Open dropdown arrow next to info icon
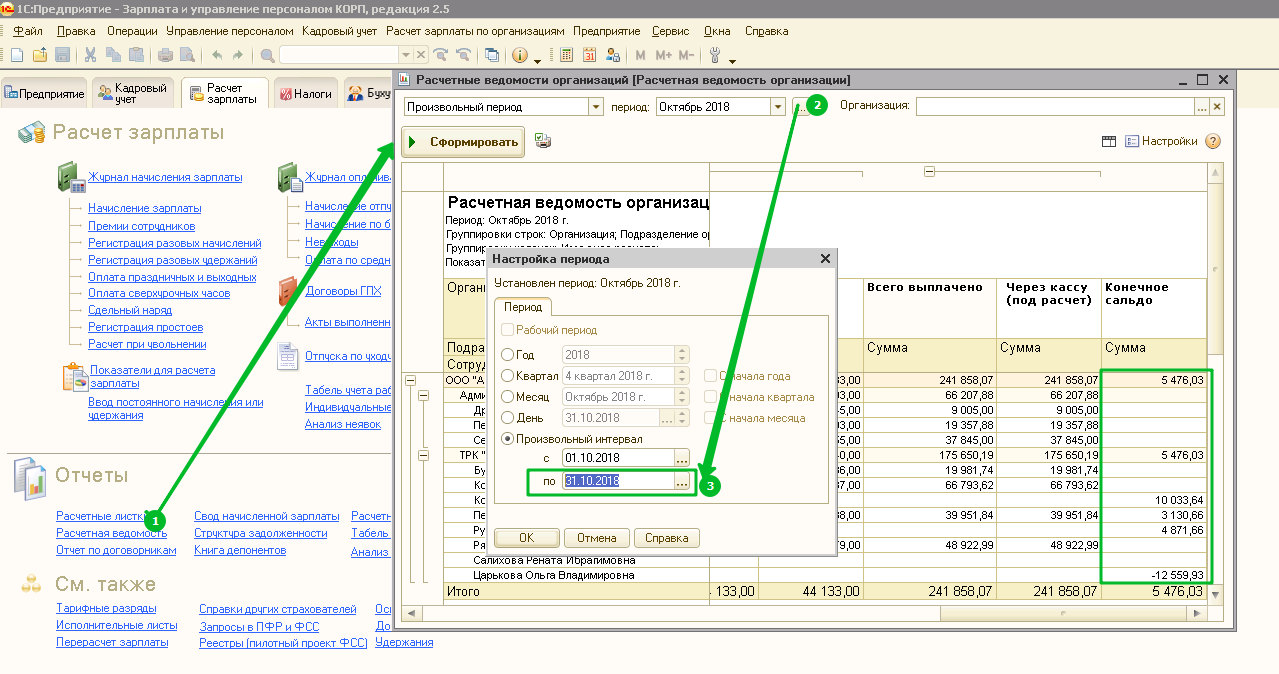 coord(538,60)
